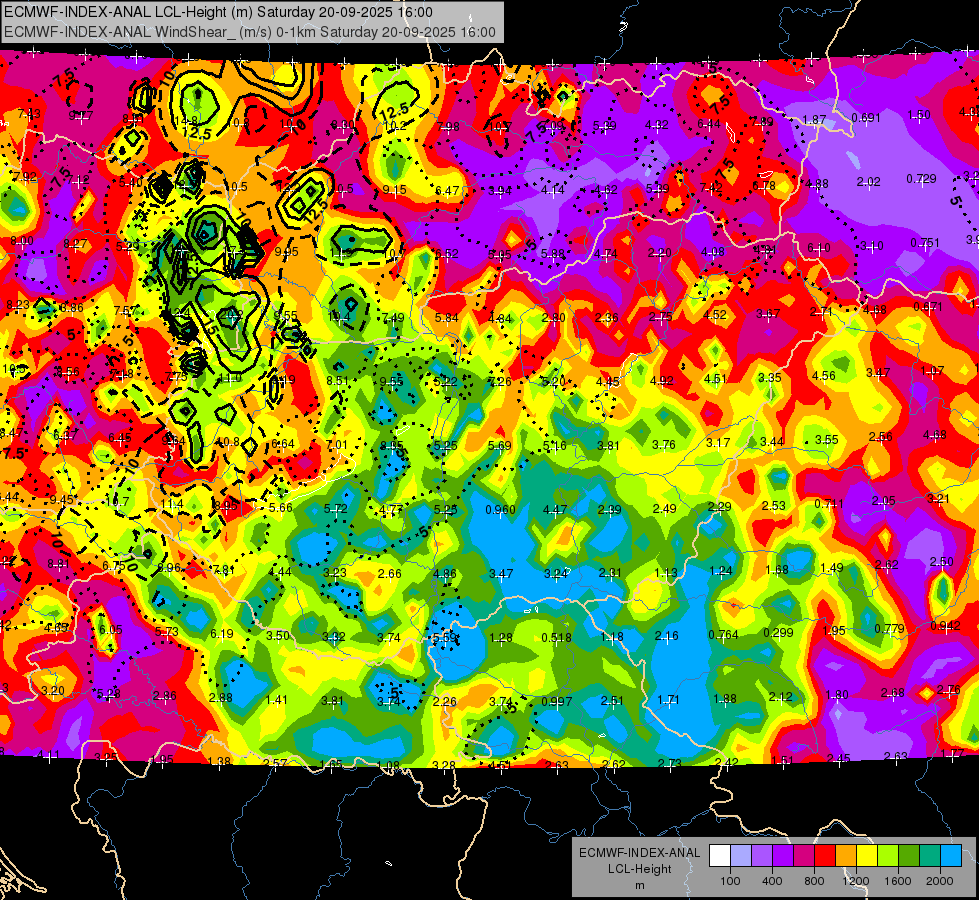The width and height of the screenshot is (979, 900).
Task: Select the magenta-pink legend swatch
Action: [x=804, y=856]
